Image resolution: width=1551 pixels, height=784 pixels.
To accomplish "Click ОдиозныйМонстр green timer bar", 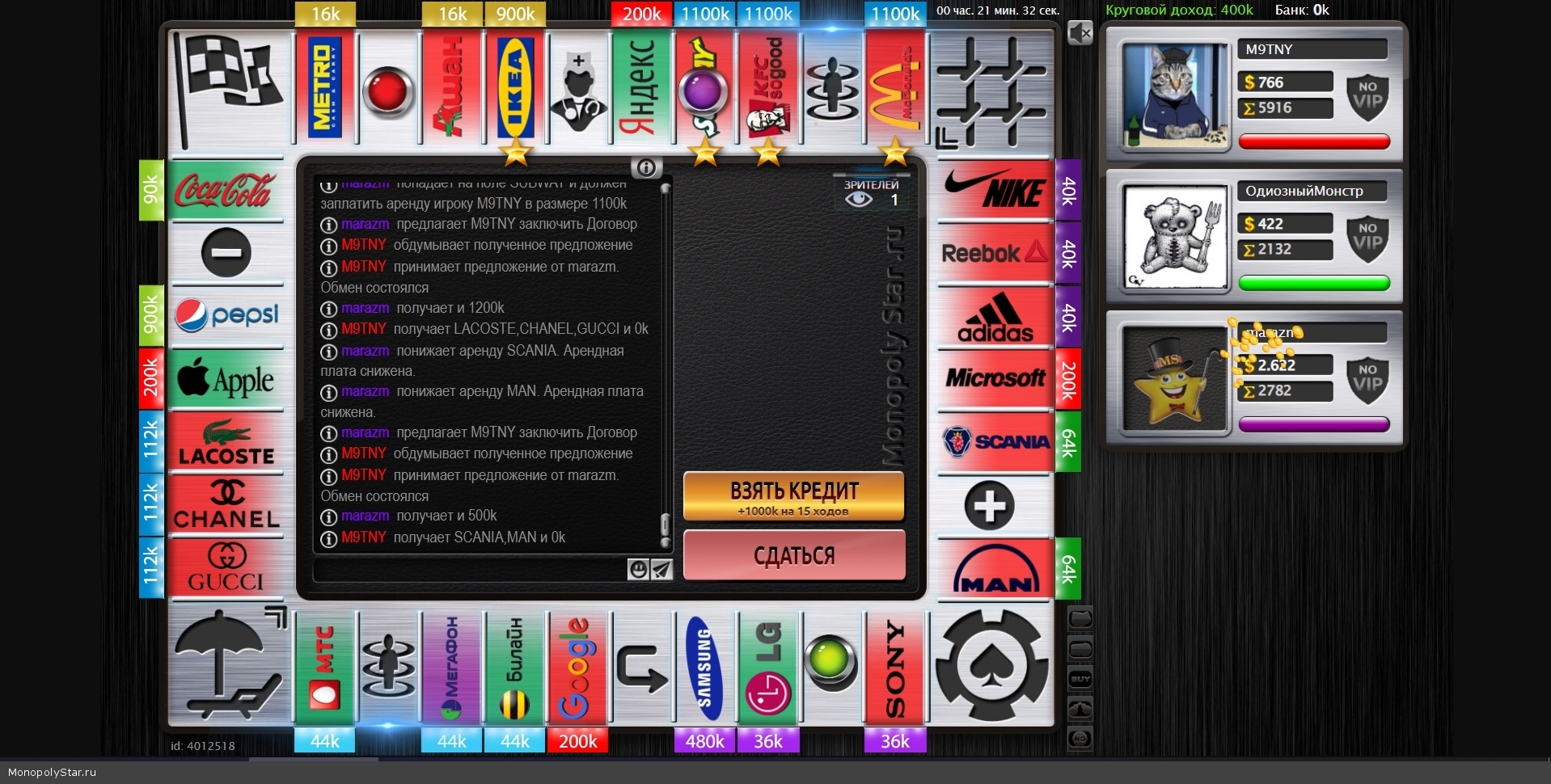I will tap(1314, 284).
